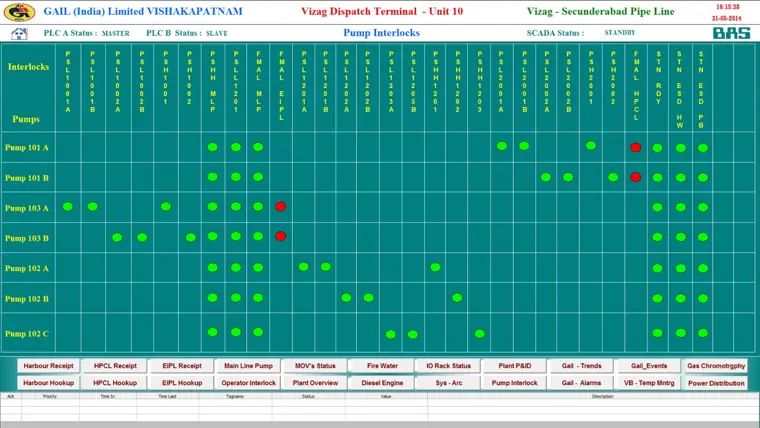Open the Diesel Engine screen
Screen dimensions: 760x428
(382, 383)
